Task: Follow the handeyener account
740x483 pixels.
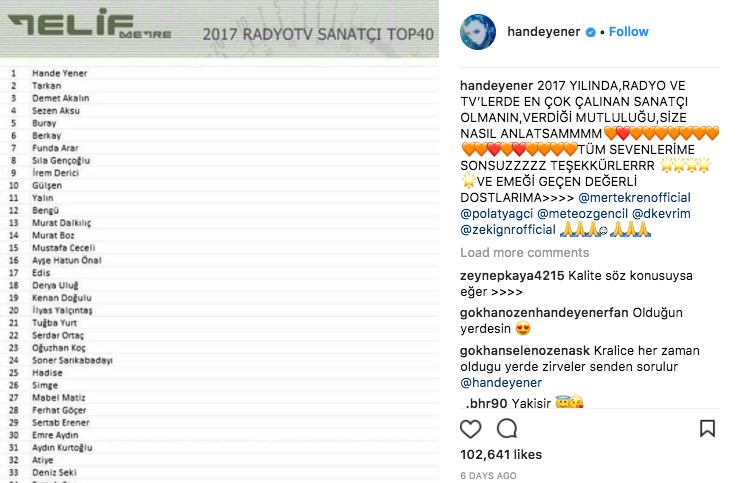Action: (x=628, y=32)
